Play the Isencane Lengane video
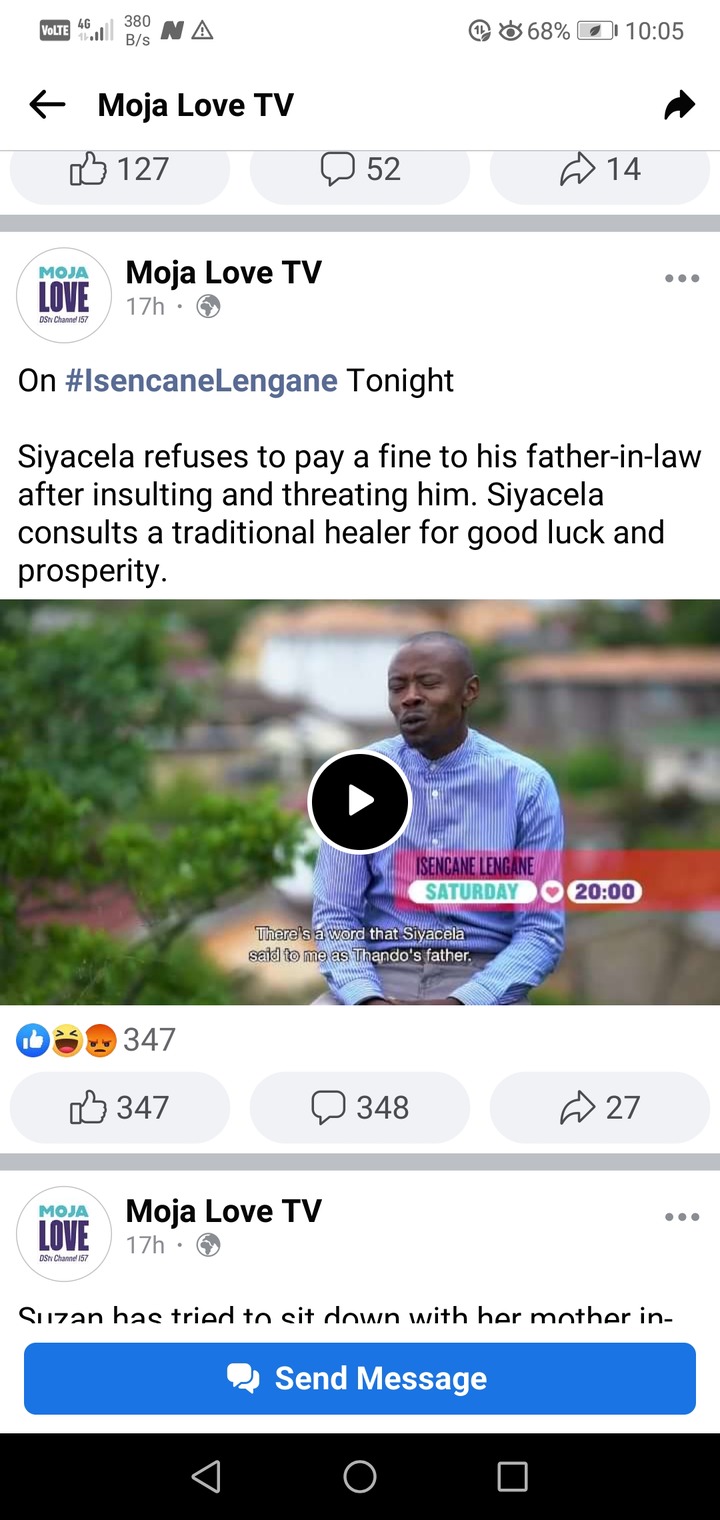This screenshot has height=1520, width=720. pyautogui.click(x=360, y=801)
